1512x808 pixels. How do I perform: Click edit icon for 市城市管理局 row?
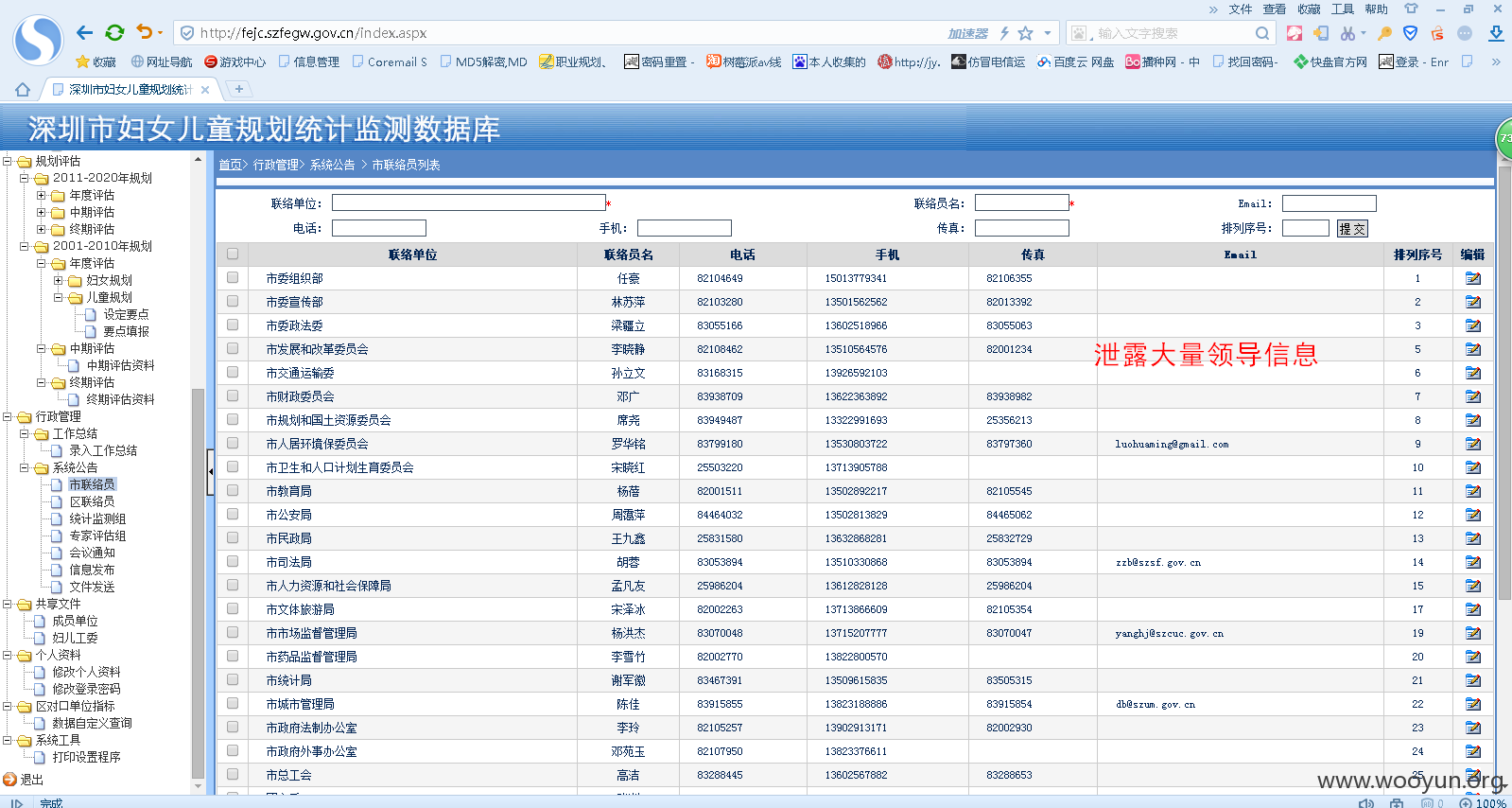click(1472, 704)
